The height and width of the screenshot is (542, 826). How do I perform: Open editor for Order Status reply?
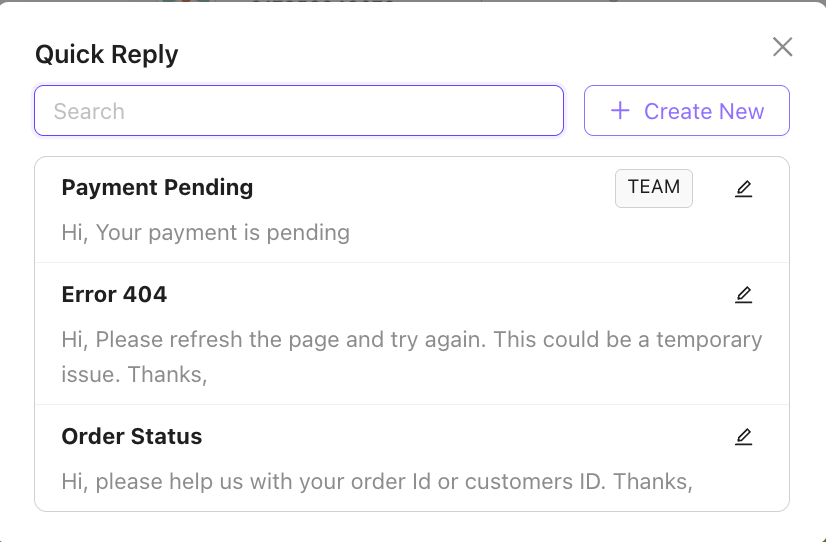click(743, 437)
